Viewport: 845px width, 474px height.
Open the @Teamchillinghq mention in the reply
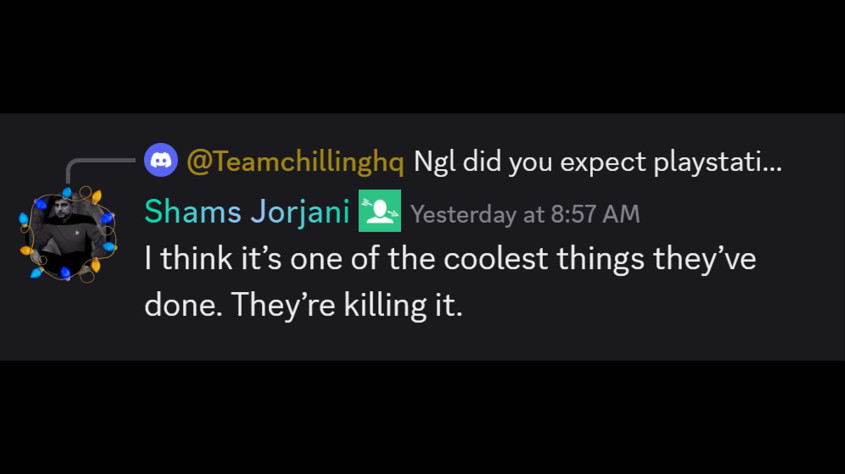coord(295,161)
